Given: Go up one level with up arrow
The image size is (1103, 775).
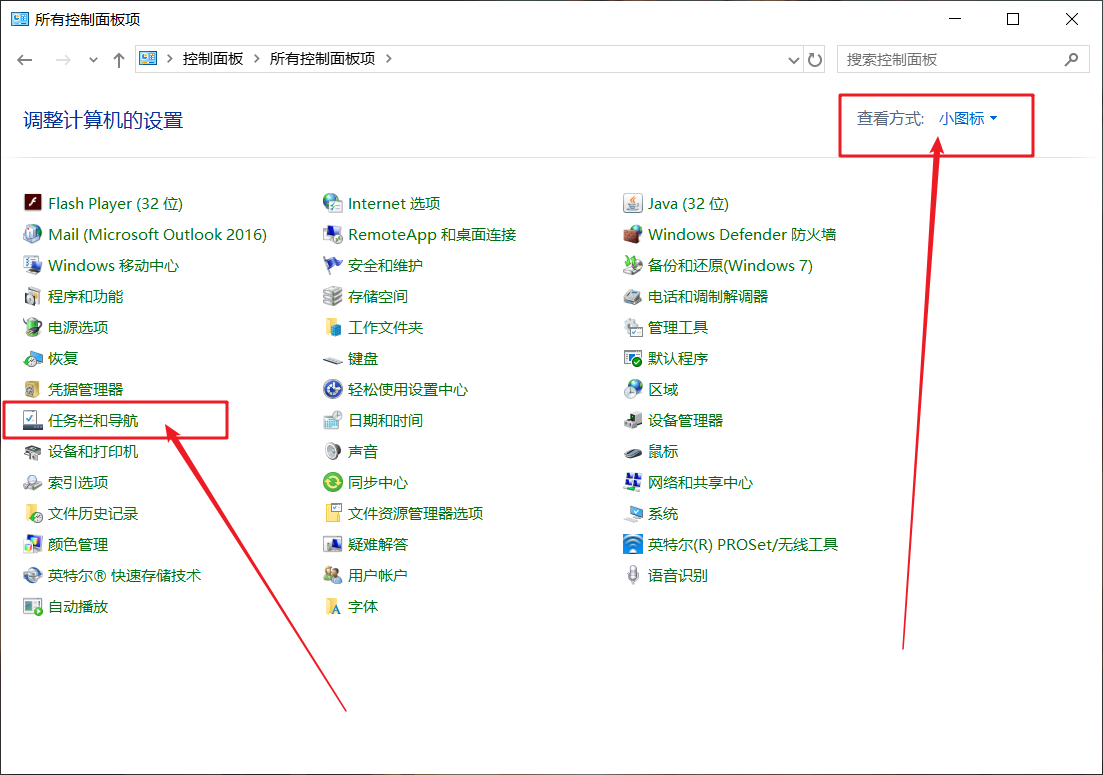Looking at the screenshot, I should click(x=119, y=60).
